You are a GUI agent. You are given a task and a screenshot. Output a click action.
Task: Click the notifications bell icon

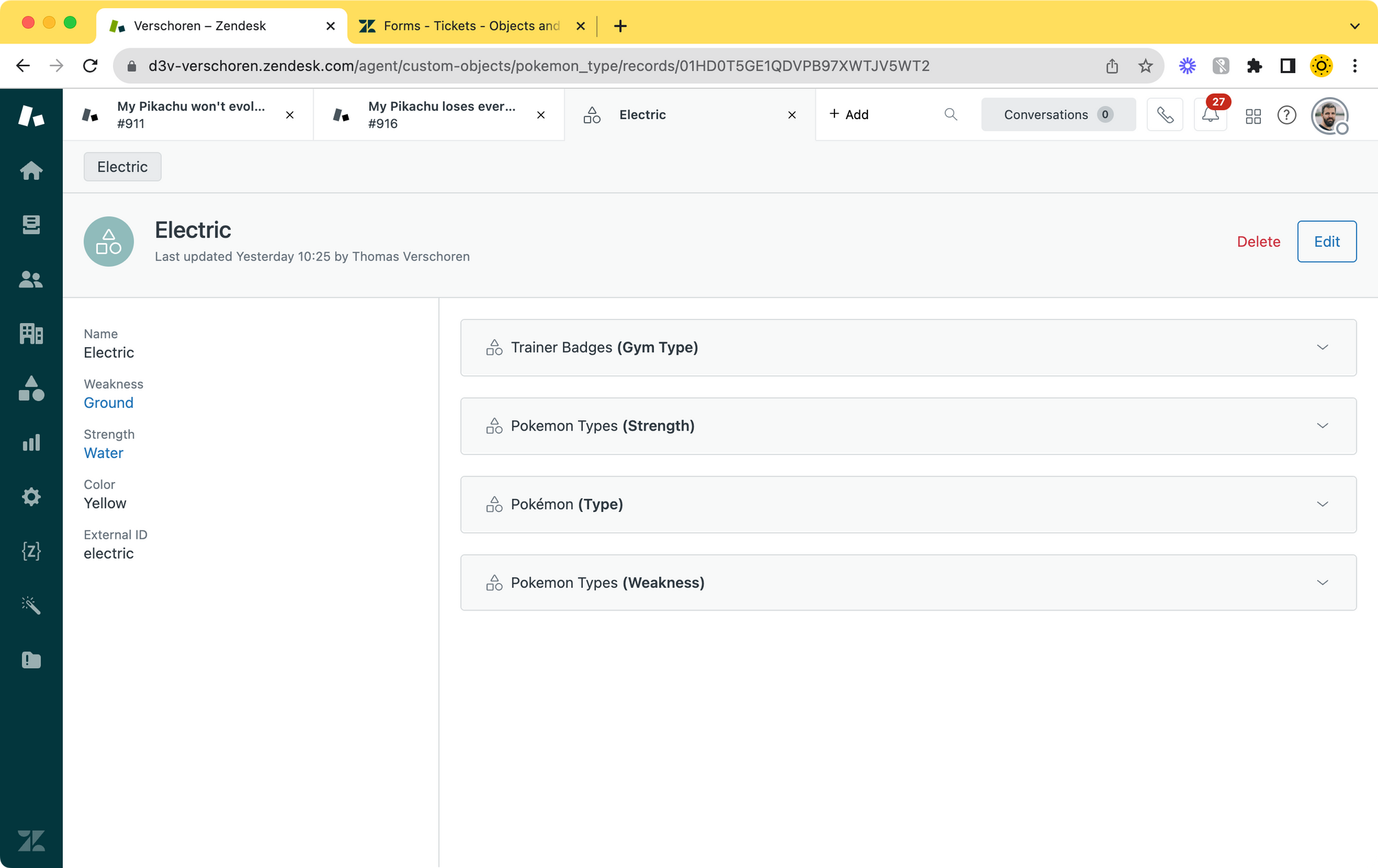(x=1210, y=115)
